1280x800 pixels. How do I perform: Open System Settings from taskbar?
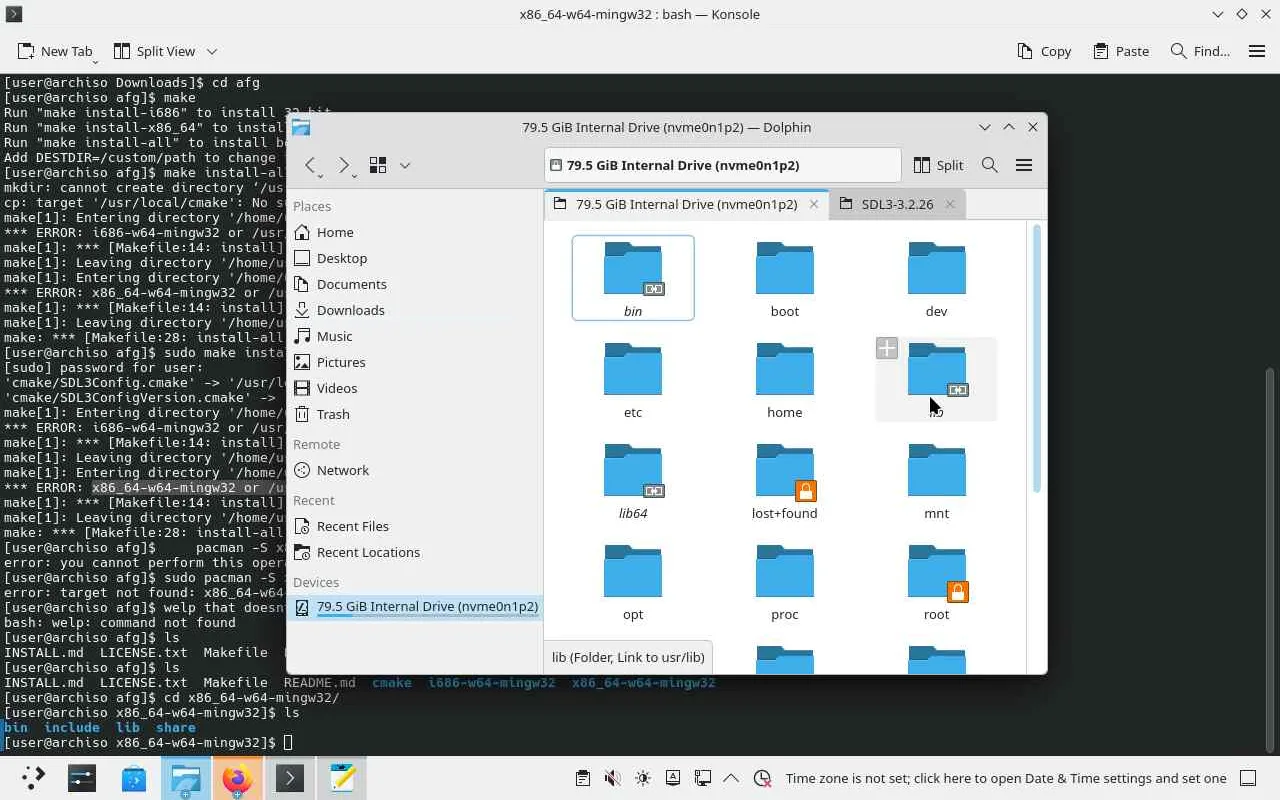pyautogui.click(x=82, y=778)
